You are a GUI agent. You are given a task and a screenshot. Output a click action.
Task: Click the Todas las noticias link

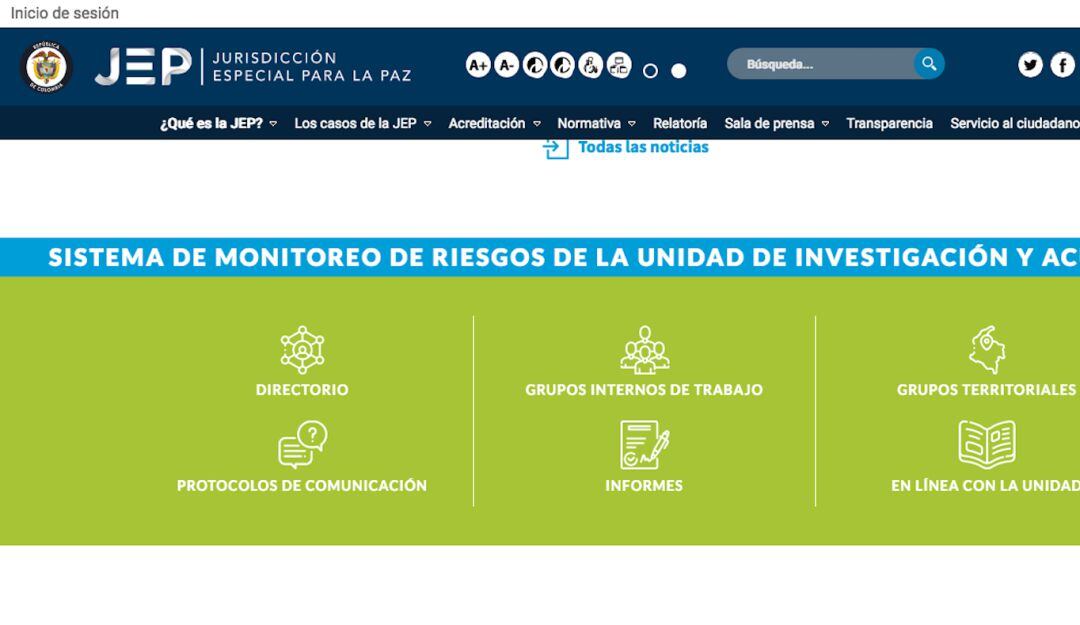point(642,147)
